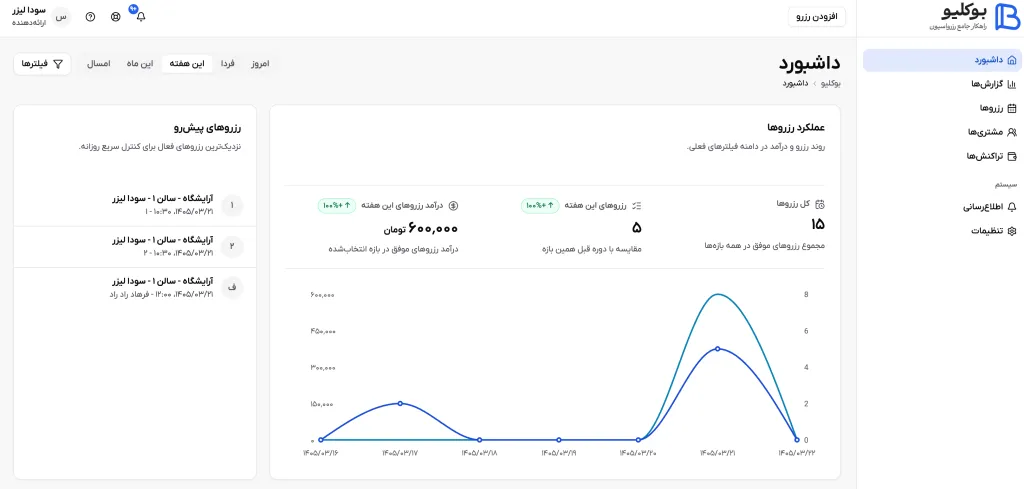Click the +100% badge of weekly reservations
Viewport: 1024px width, 489px height.
tap(541, 206)
